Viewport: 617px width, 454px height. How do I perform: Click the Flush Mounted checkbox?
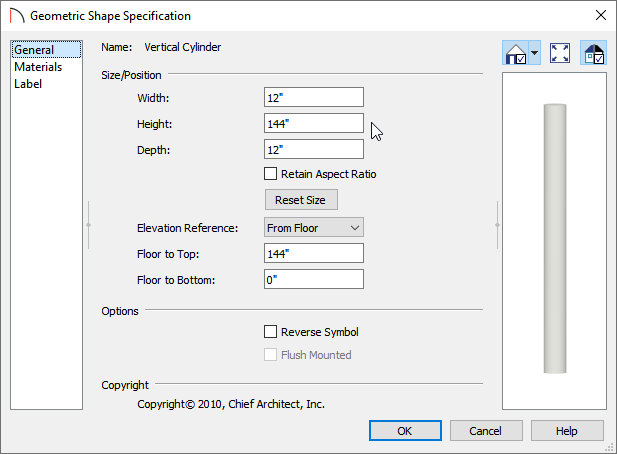270,354
